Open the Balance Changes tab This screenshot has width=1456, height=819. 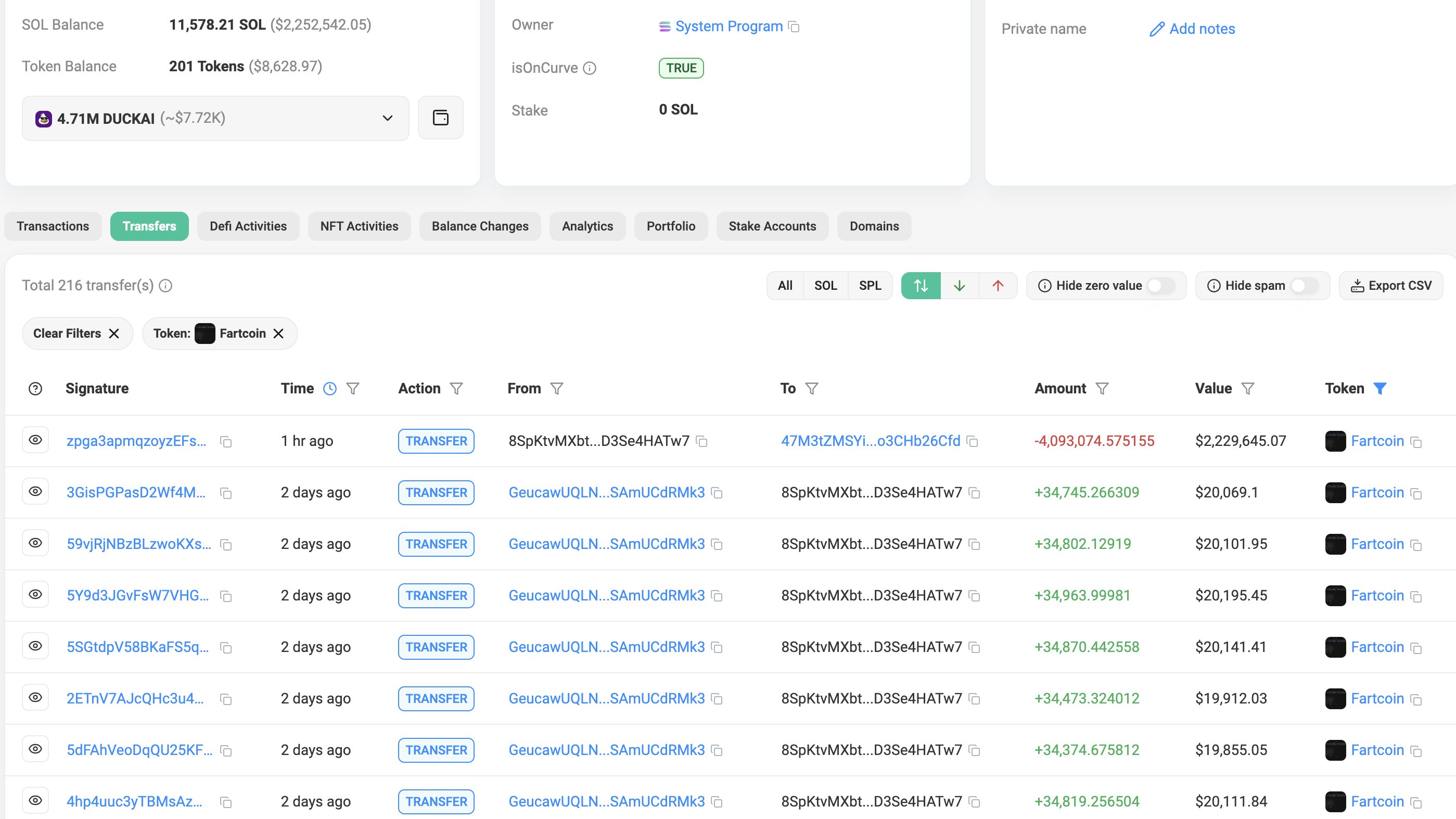click(480, 226)
